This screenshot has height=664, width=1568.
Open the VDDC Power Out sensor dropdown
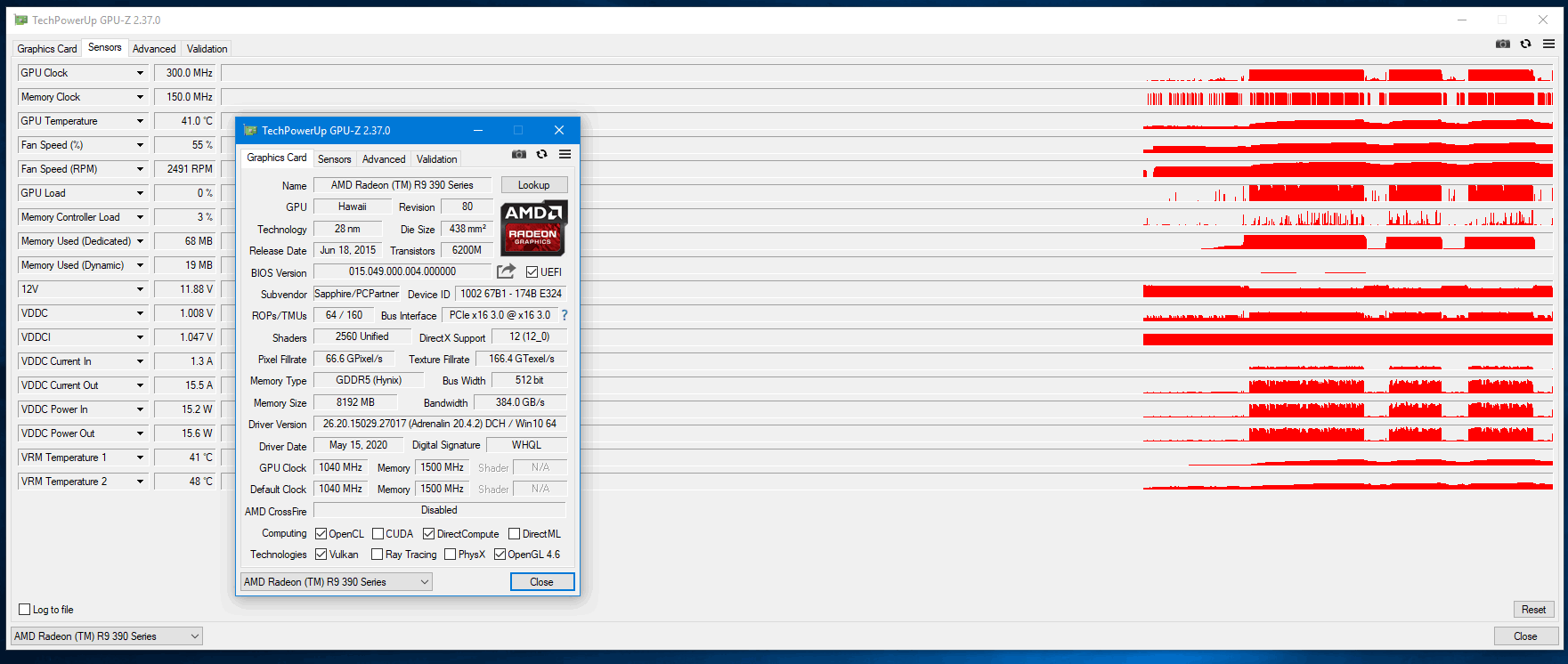click(x=140, y=433)
